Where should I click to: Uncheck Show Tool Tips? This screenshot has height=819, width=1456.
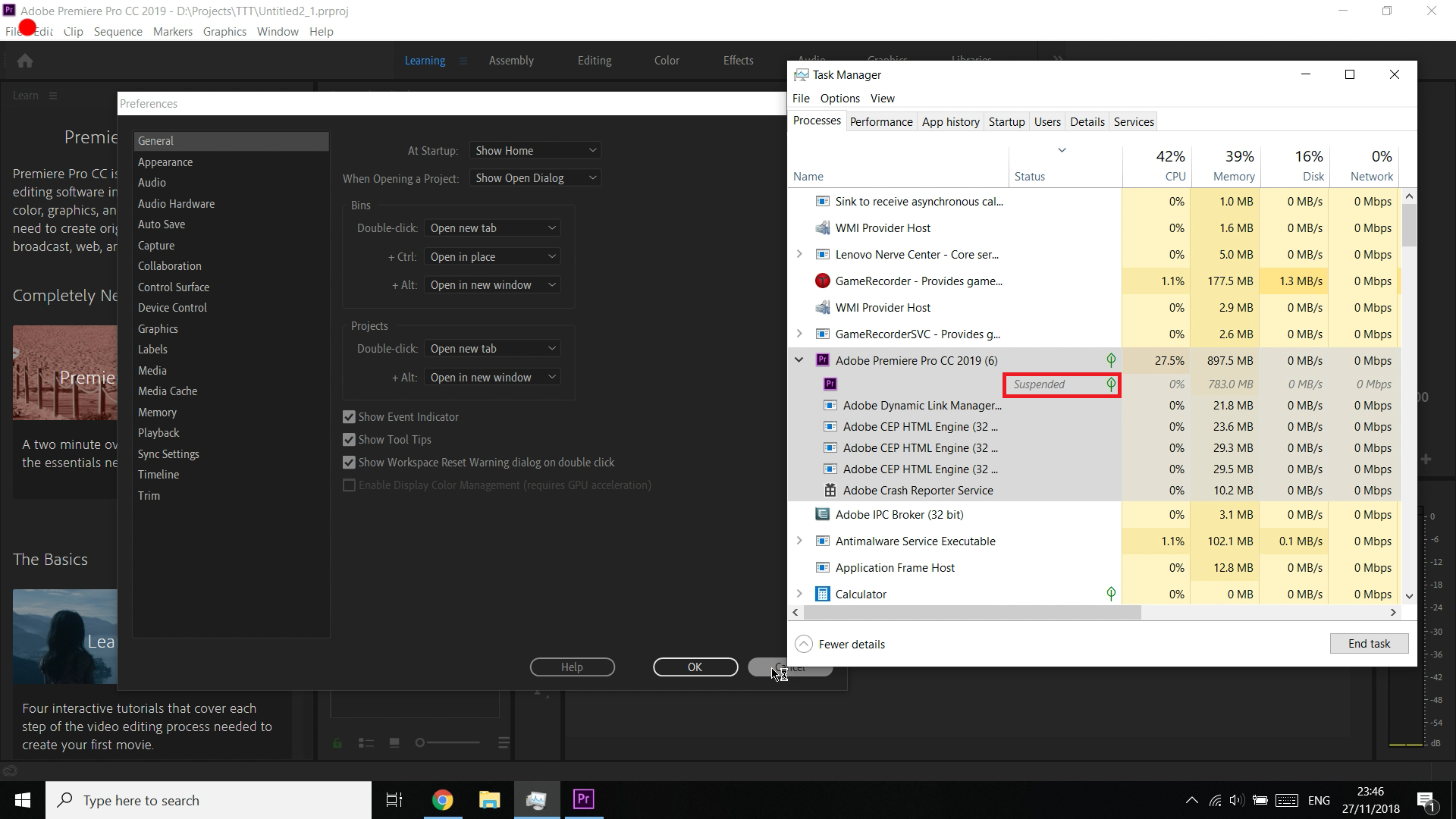pyautogui.click(x=349, y=440)
